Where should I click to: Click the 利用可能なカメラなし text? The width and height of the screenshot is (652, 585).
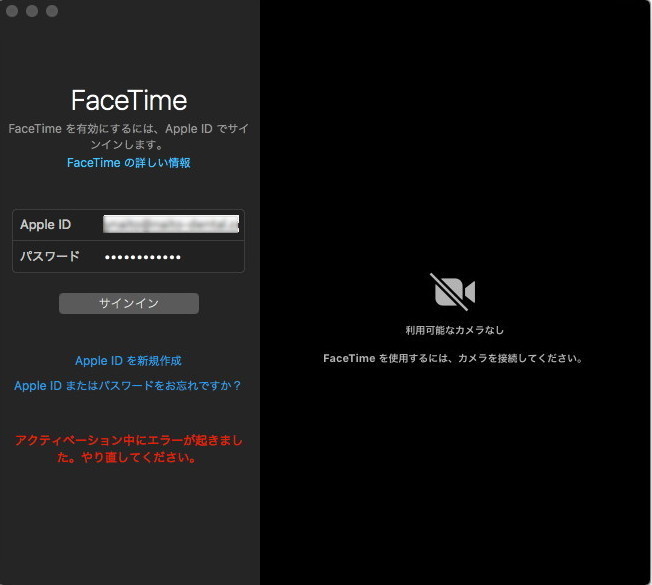(454, 330)
